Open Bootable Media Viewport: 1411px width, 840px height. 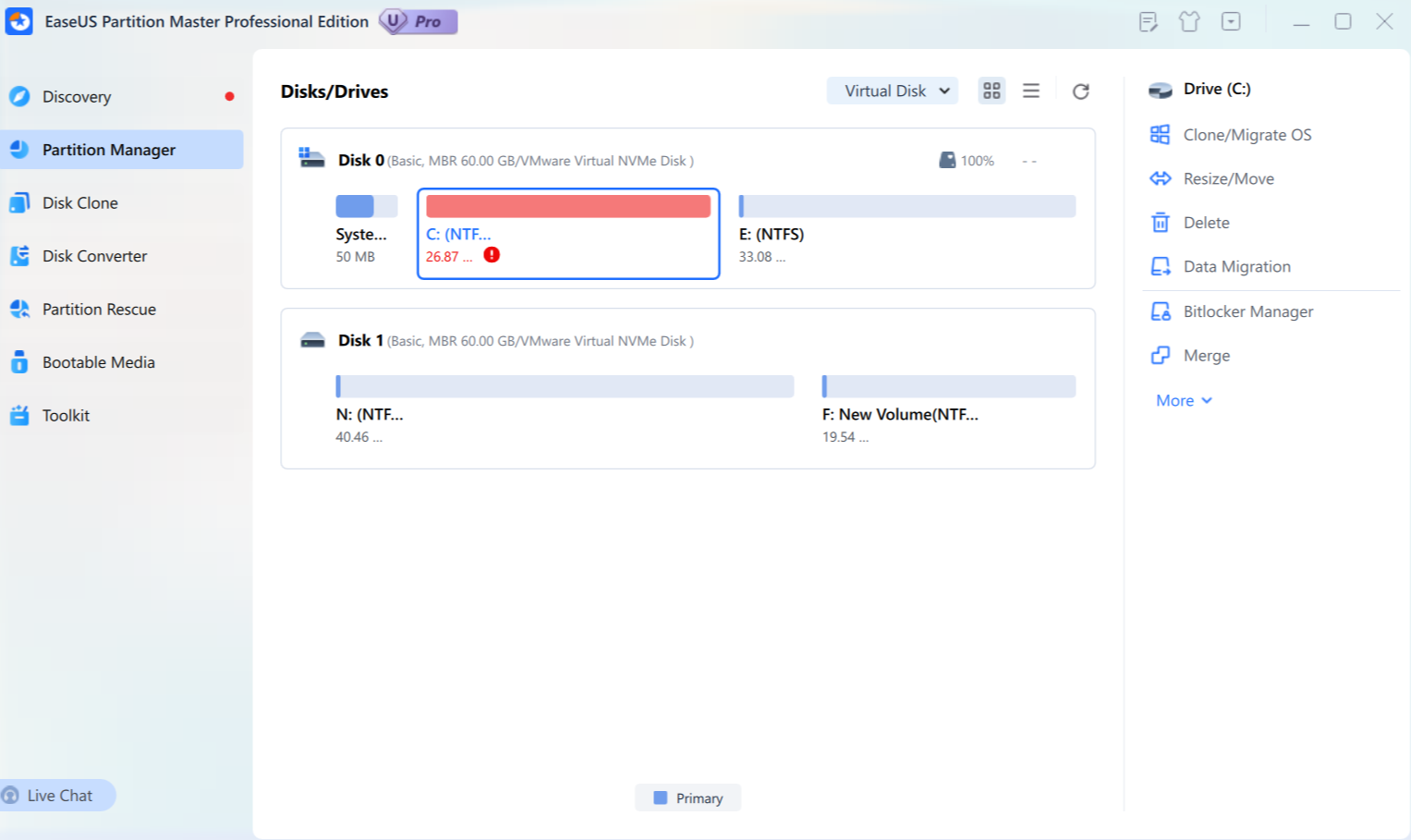click(122, 362)
